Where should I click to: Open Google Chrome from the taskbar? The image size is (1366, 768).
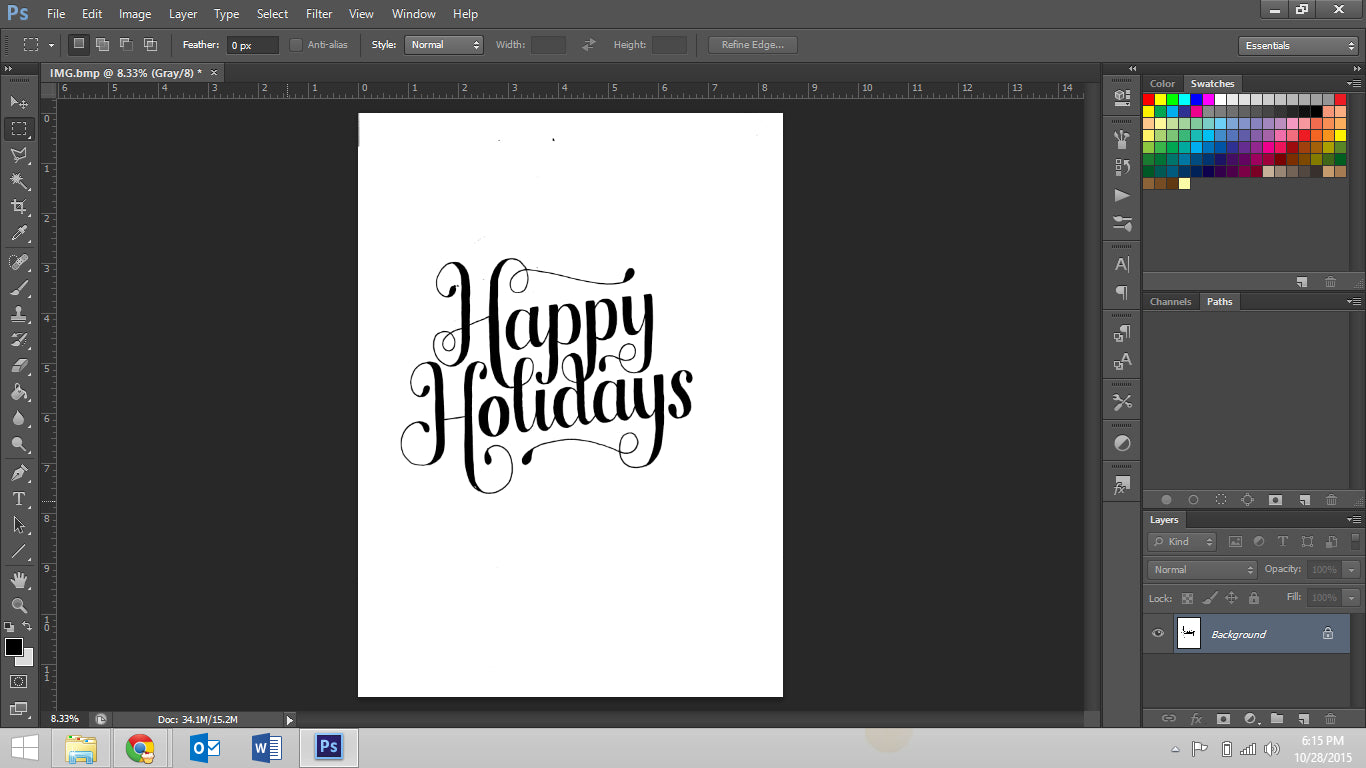(141, 748)
